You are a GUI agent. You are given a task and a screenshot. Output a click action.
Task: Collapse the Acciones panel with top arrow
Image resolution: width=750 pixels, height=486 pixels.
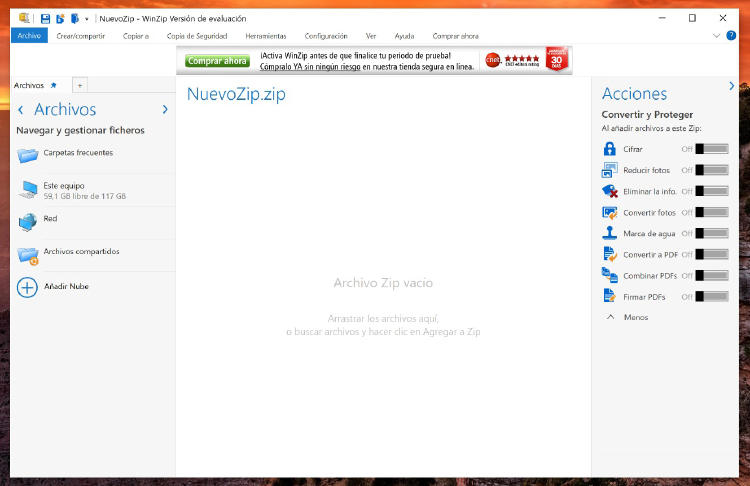pyautogui.click(x=732, y=86)
